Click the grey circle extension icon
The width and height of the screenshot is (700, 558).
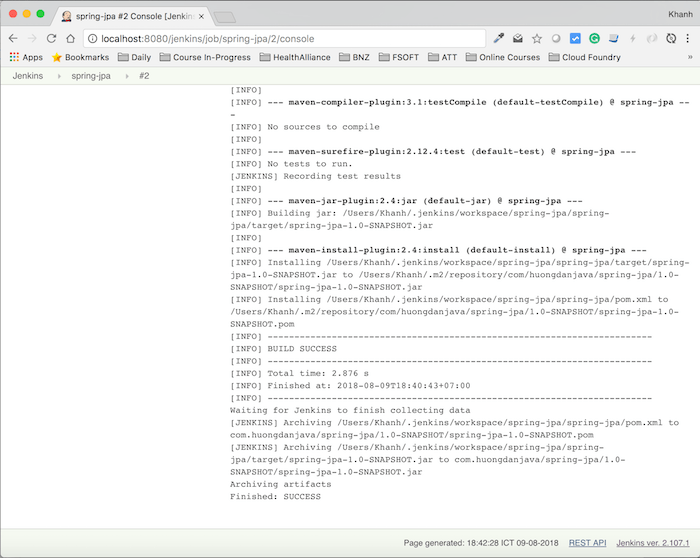tap(556, 39)
